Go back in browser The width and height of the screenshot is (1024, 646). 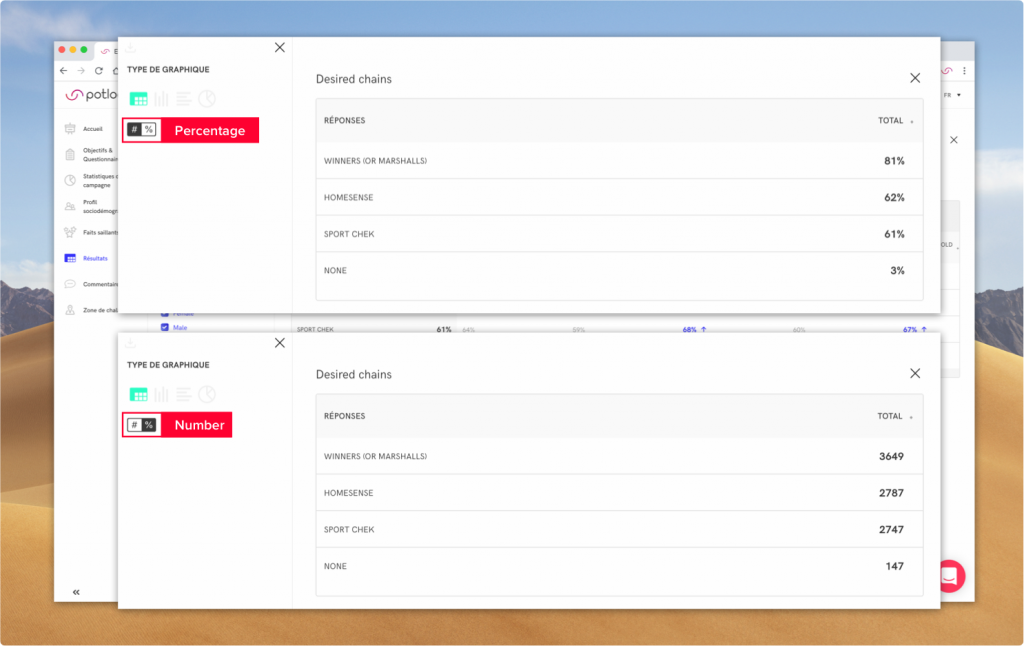tap(63, 71)
